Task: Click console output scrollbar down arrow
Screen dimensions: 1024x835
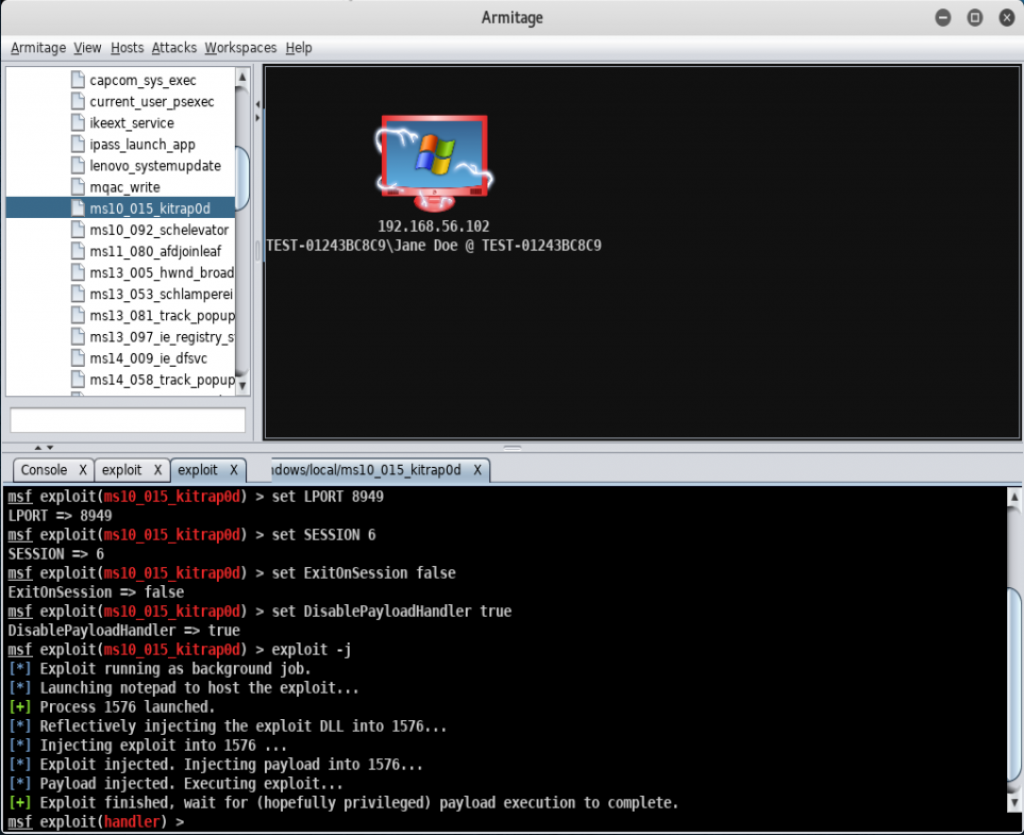Action: coord(1014,802)
